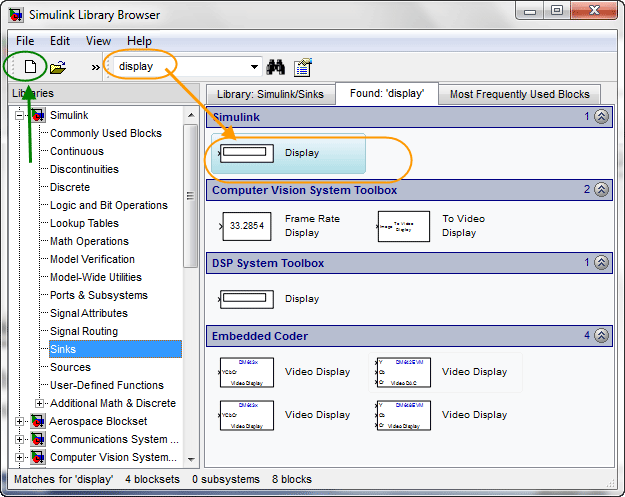Open the File menu

coord(25,41)
